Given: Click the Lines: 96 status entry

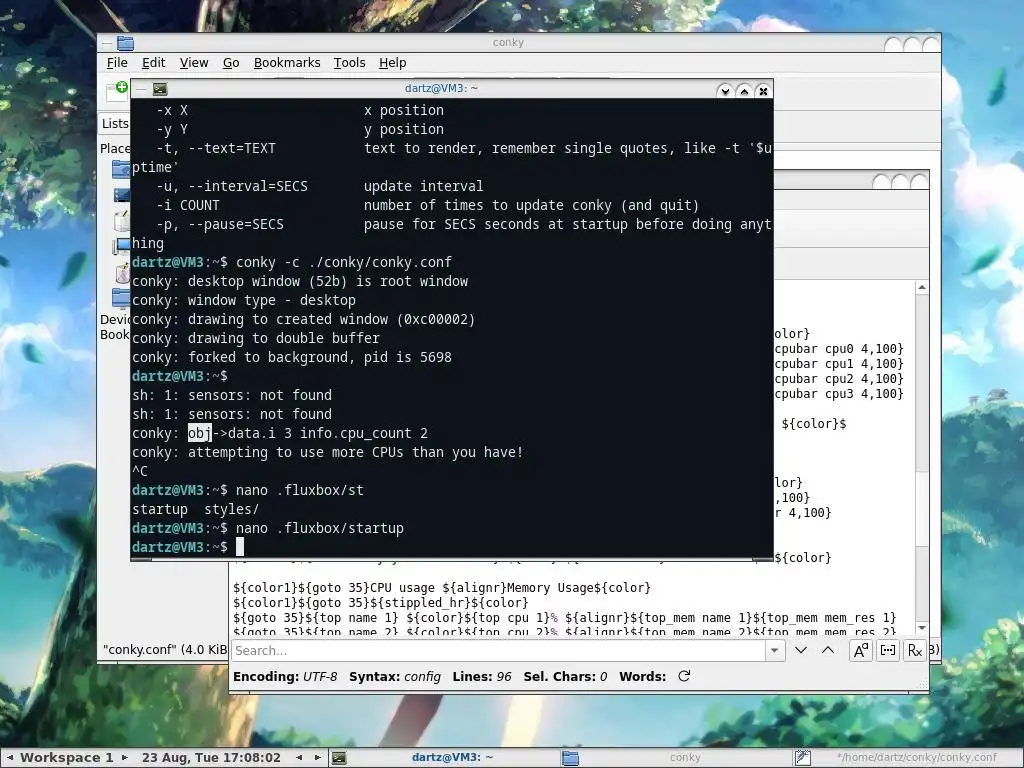Looking at the screenshot, I should coord(482,677).
